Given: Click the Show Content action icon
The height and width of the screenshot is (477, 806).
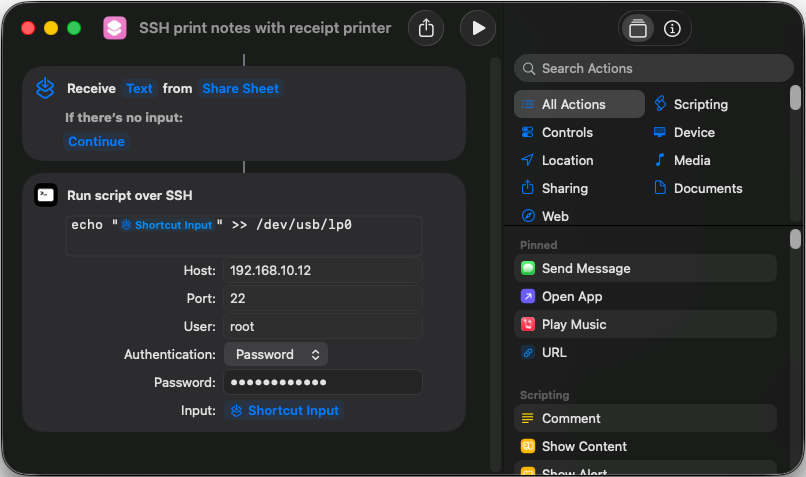Looking at the screenshot, I should [x=528, y=446].
